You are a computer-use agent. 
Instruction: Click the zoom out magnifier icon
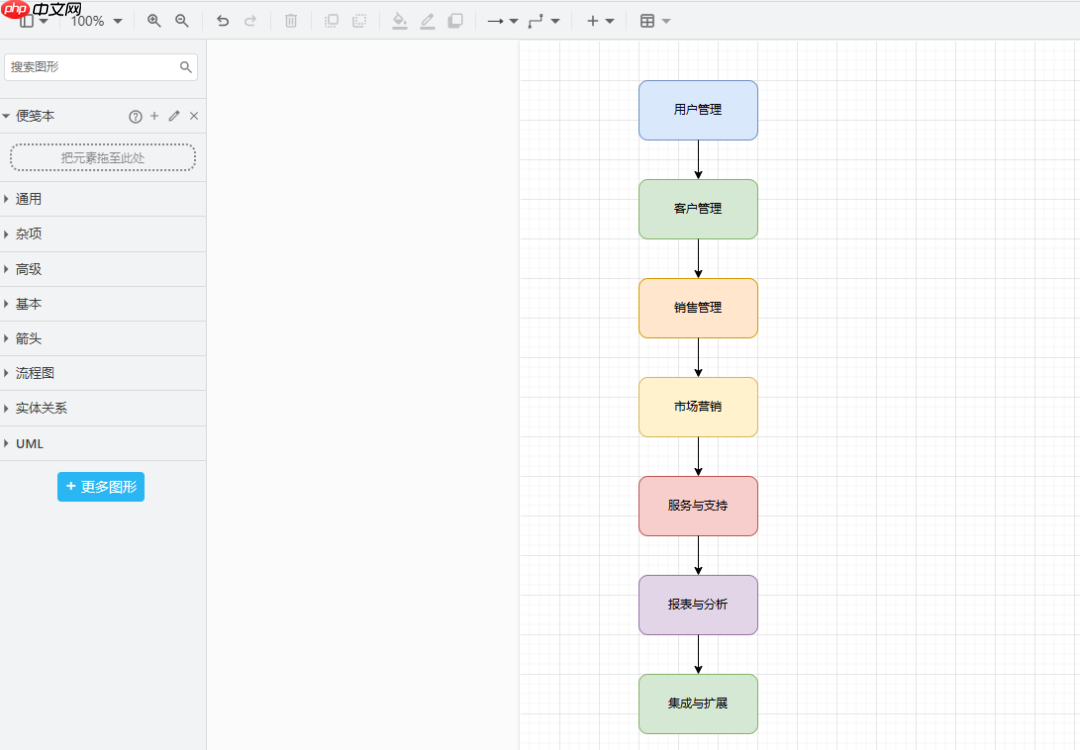(x=182, y=21)
